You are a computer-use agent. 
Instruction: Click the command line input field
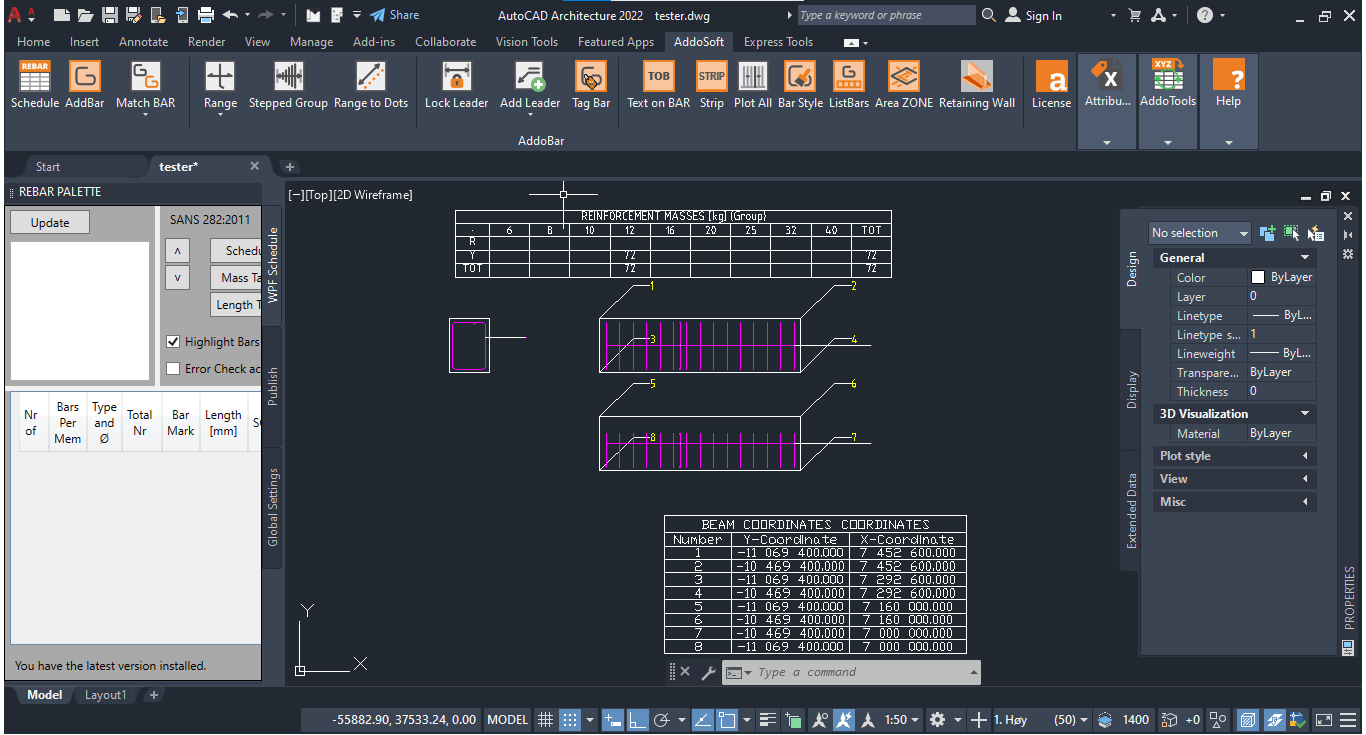click(x=850, y=672)
